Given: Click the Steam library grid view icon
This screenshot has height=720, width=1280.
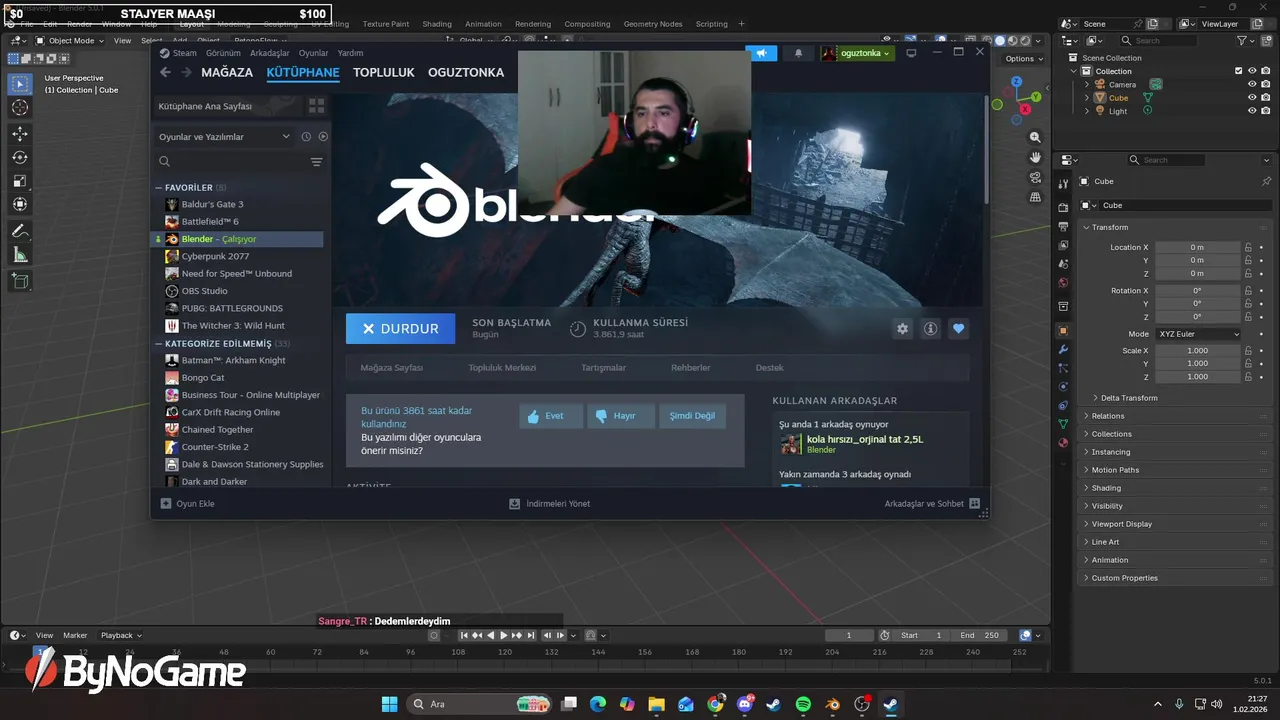Looking at the screenshot, I should point(316,106).
